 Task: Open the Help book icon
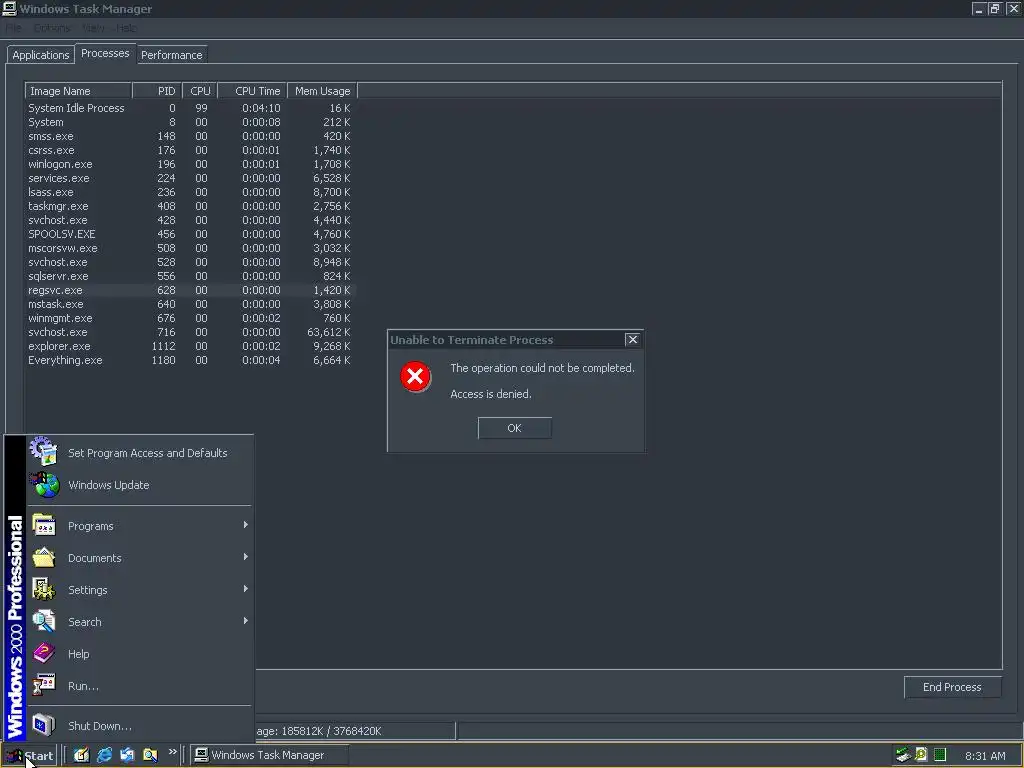tap(44, 653)
